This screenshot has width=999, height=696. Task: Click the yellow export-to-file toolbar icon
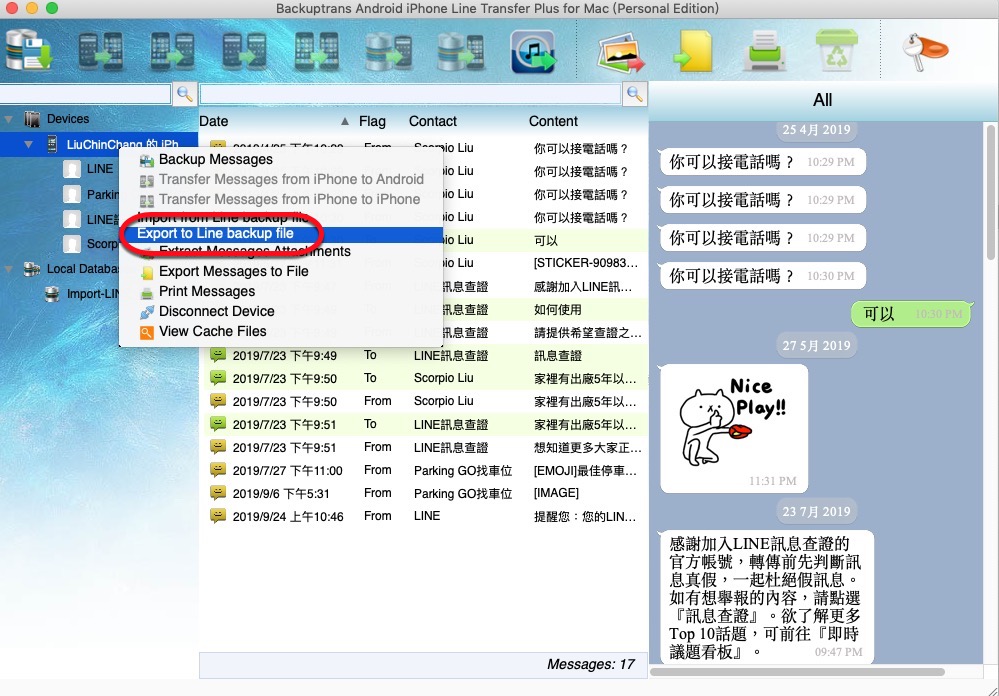point(693,52)
